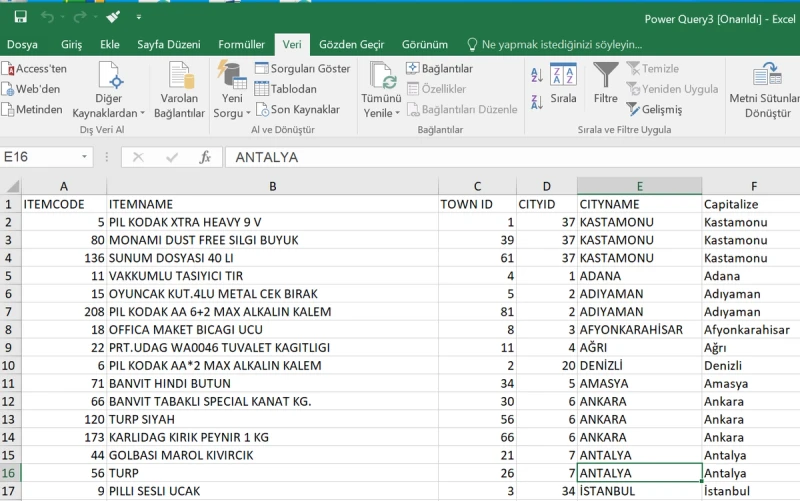
Task: Click TOWN ID header cell
Action: (477, 204)
